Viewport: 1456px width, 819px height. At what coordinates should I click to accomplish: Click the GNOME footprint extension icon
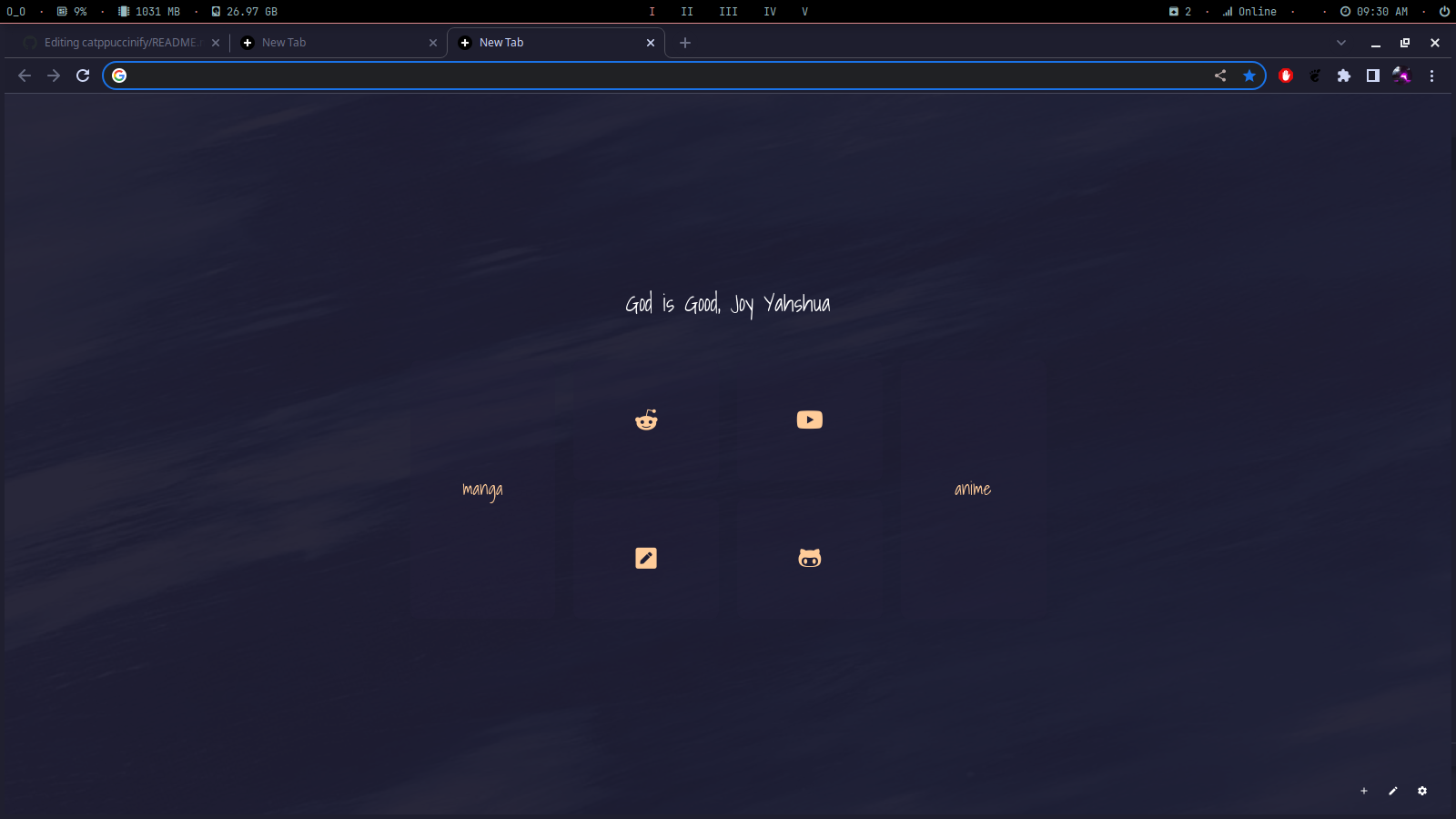(1315, 76)
